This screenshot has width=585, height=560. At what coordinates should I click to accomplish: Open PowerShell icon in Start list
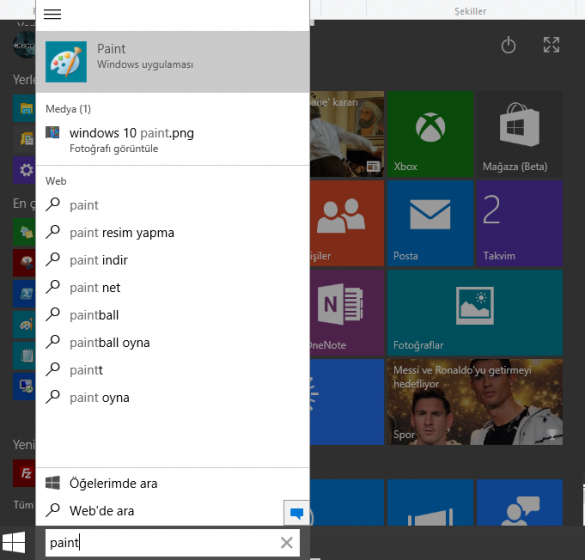click(24, 294)
